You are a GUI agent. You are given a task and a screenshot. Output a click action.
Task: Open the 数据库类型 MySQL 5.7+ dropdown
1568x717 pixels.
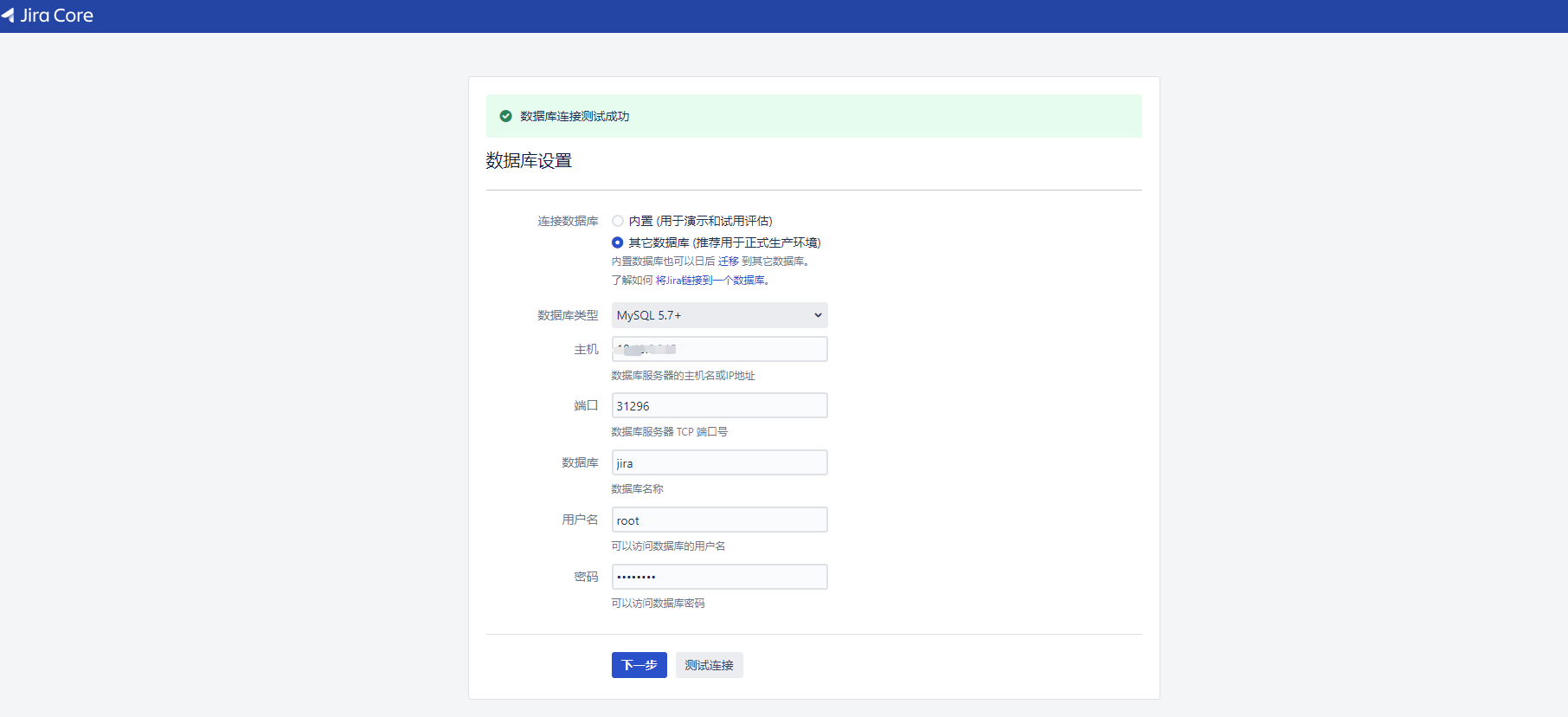tap(719, 315)
